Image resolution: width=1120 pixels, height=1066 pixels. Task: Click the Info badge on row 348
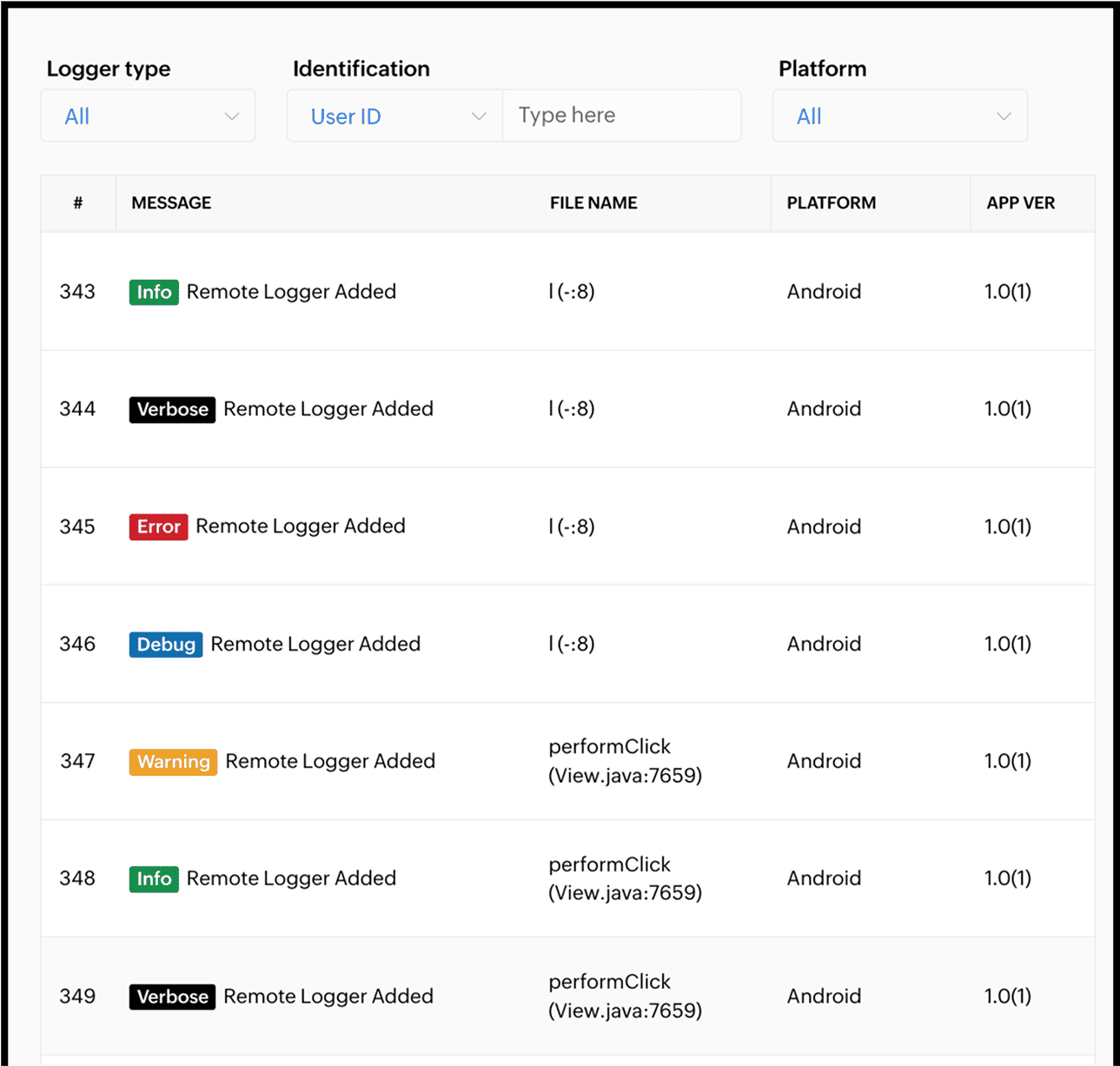click(154, 879)
